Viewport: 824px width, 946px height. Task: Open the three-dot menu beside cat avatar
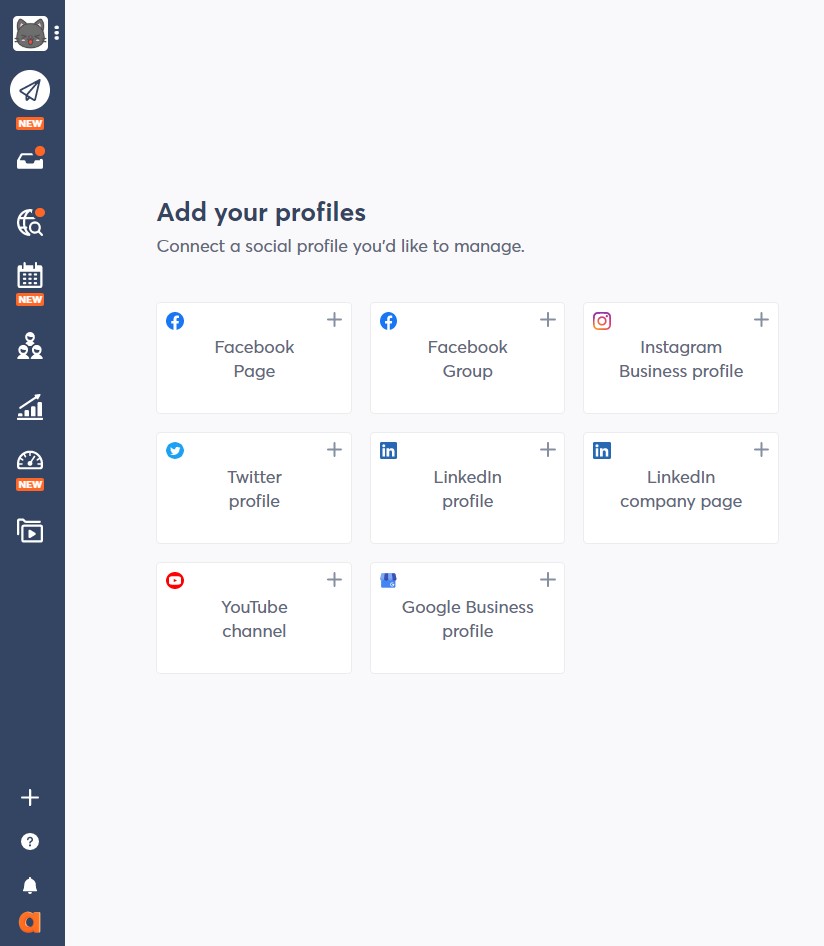pos(57,33)
